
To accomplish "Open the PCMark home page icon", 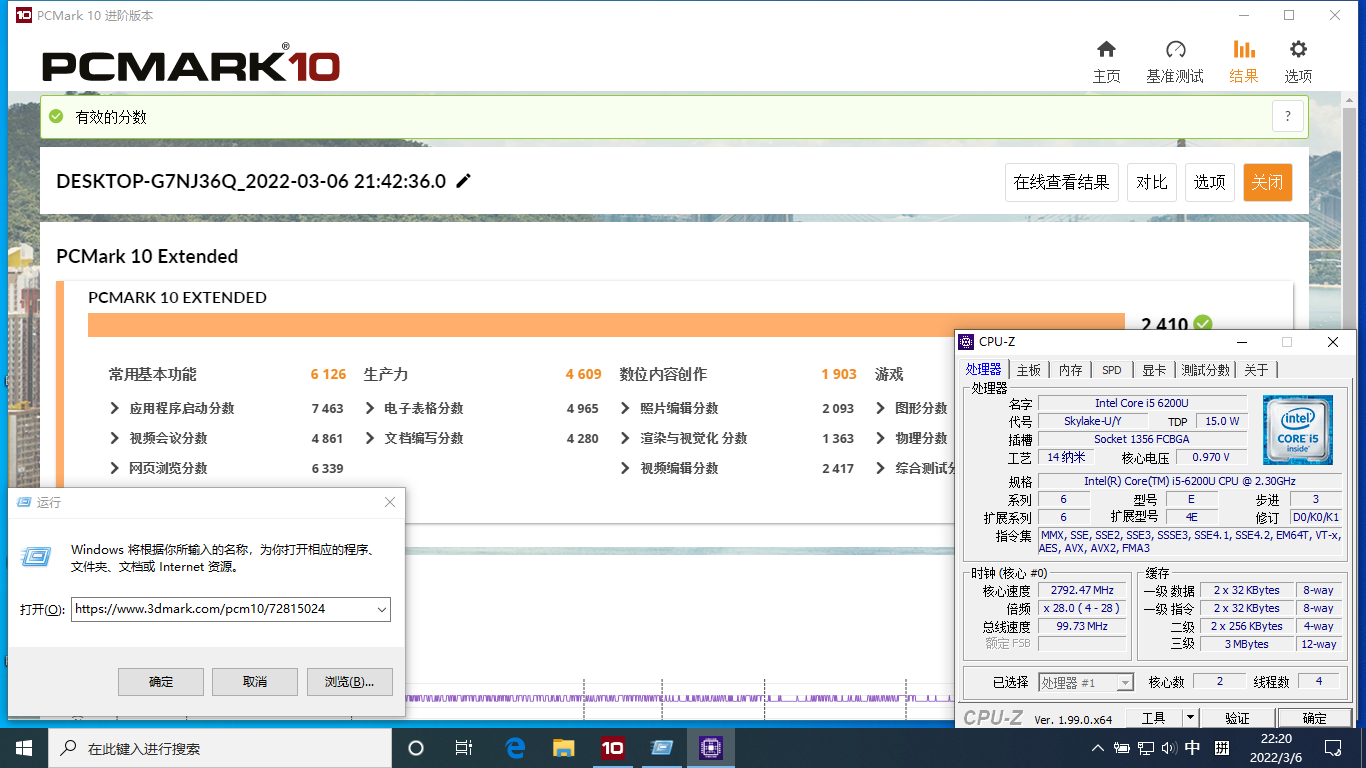I will [1106, 49].
